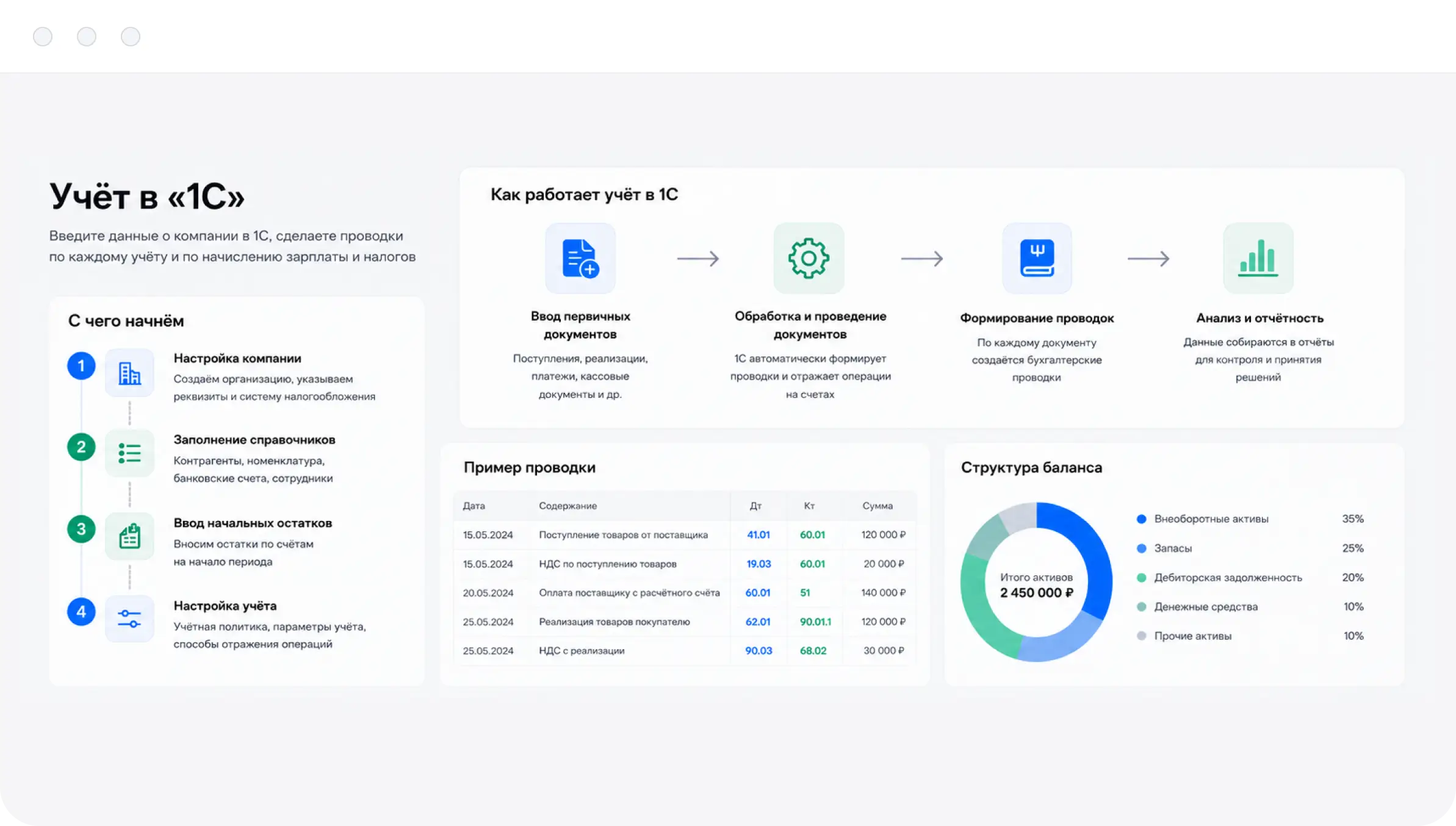The width and height of the screenshot is (1456, 826).
Task: Select the 30 000 ₽ amount
Action: (x=884, y=651)
